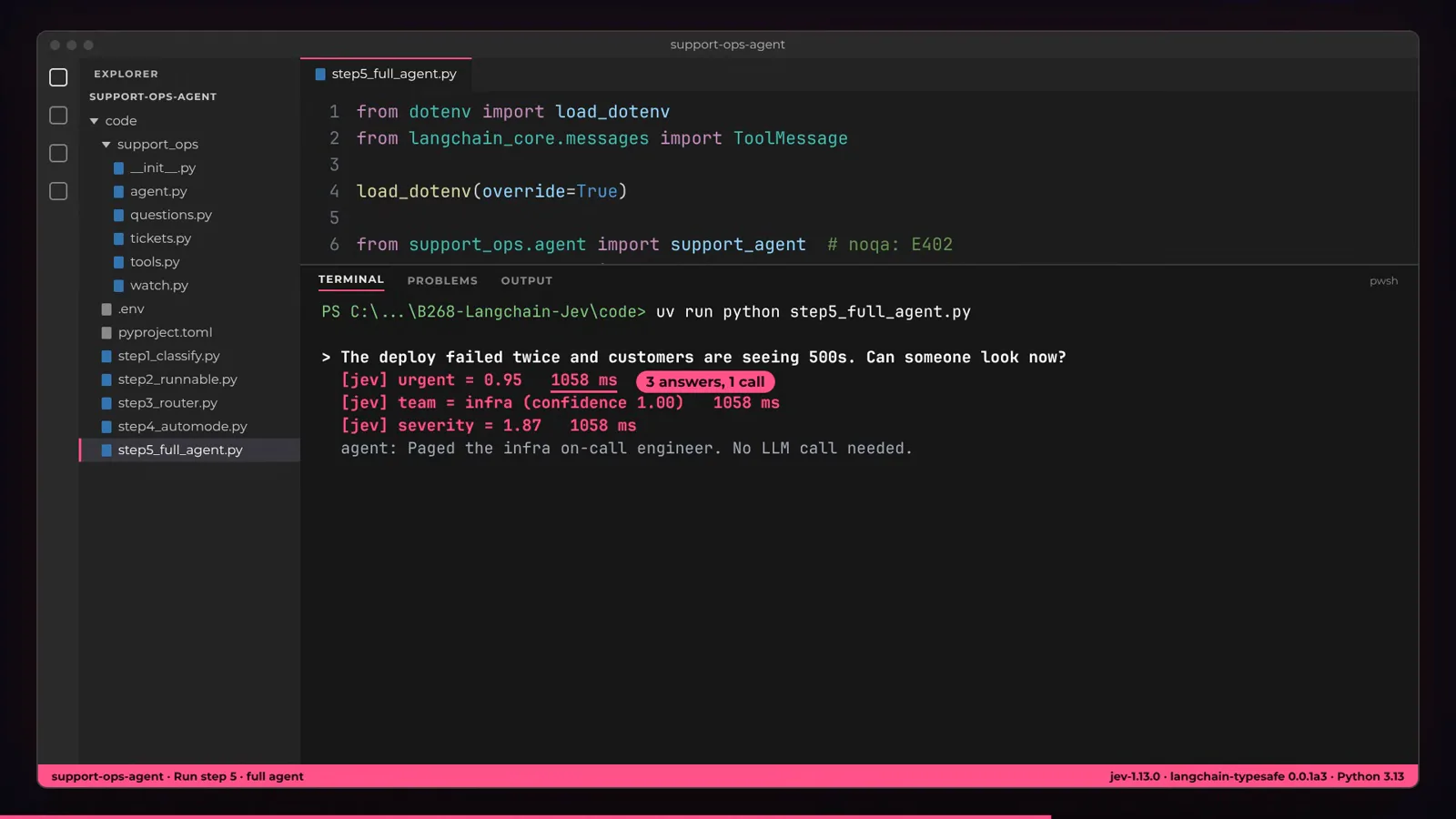The width and height of the screenshot is (1456, 819).
Task: Click the first activity bar icon
Action: point(58,77)
